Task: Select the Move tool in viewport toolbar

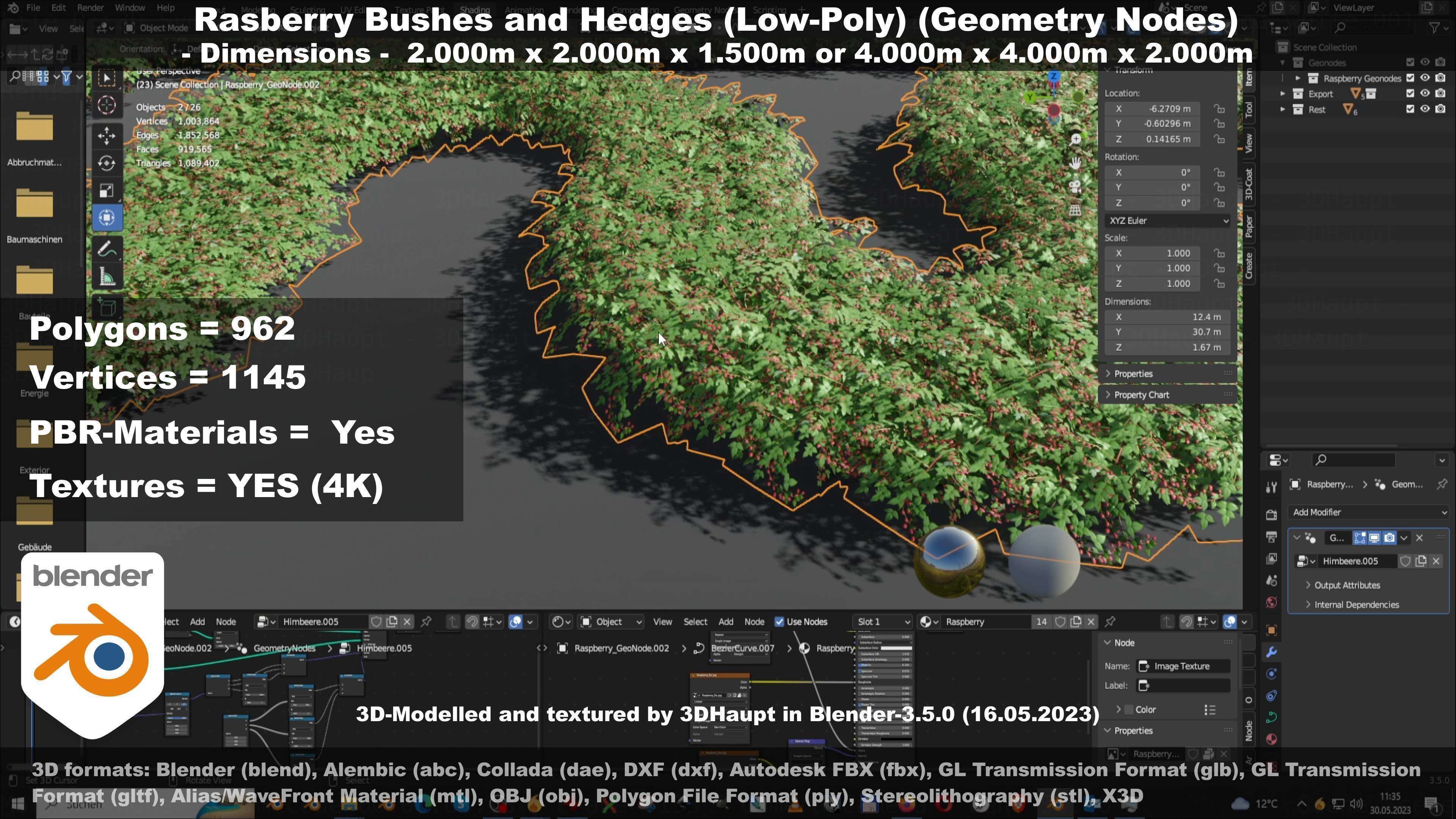Action: tap(107, 136)
